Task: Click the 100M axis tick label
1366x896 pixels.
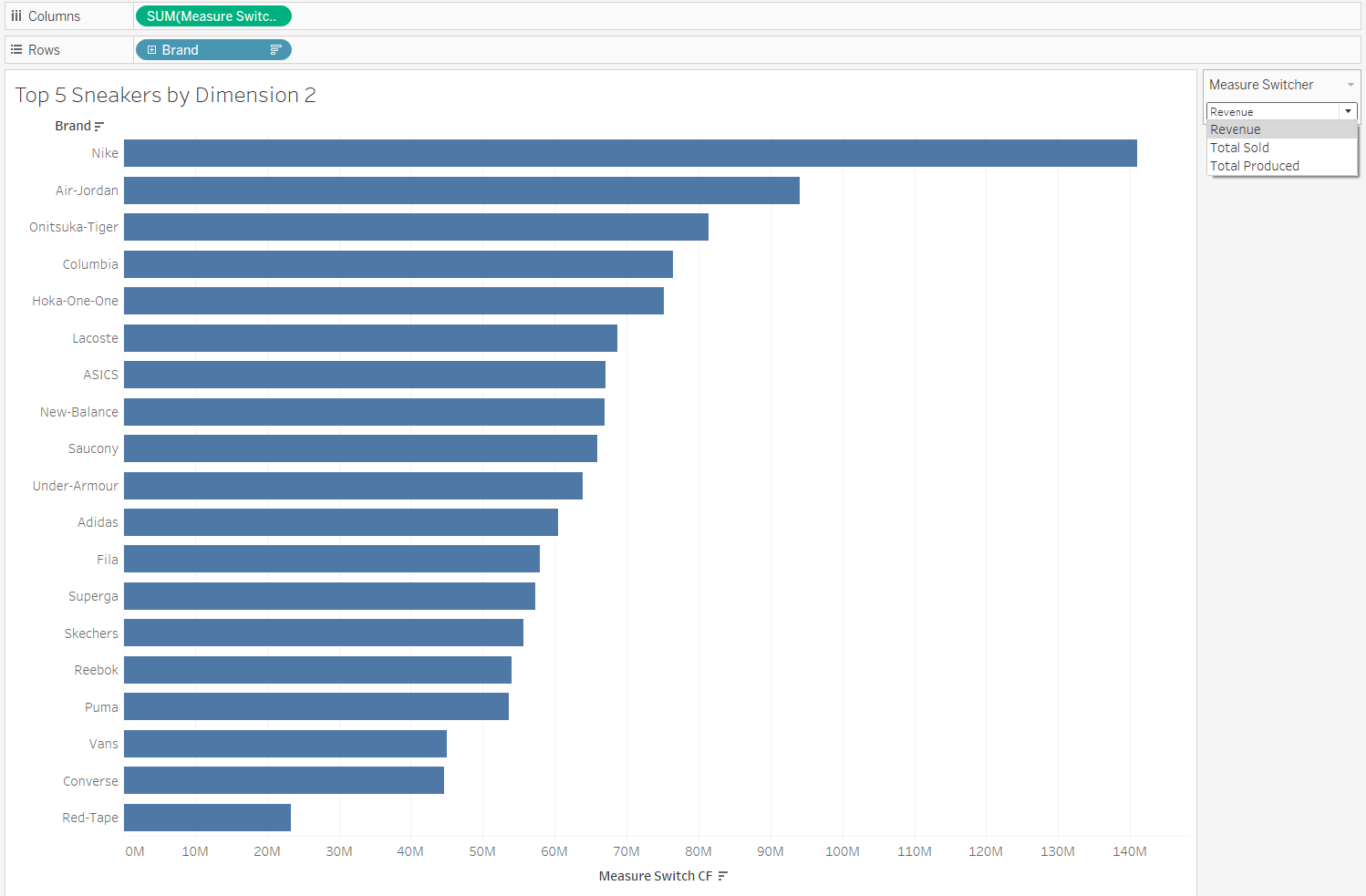Action: click(843, 851)
